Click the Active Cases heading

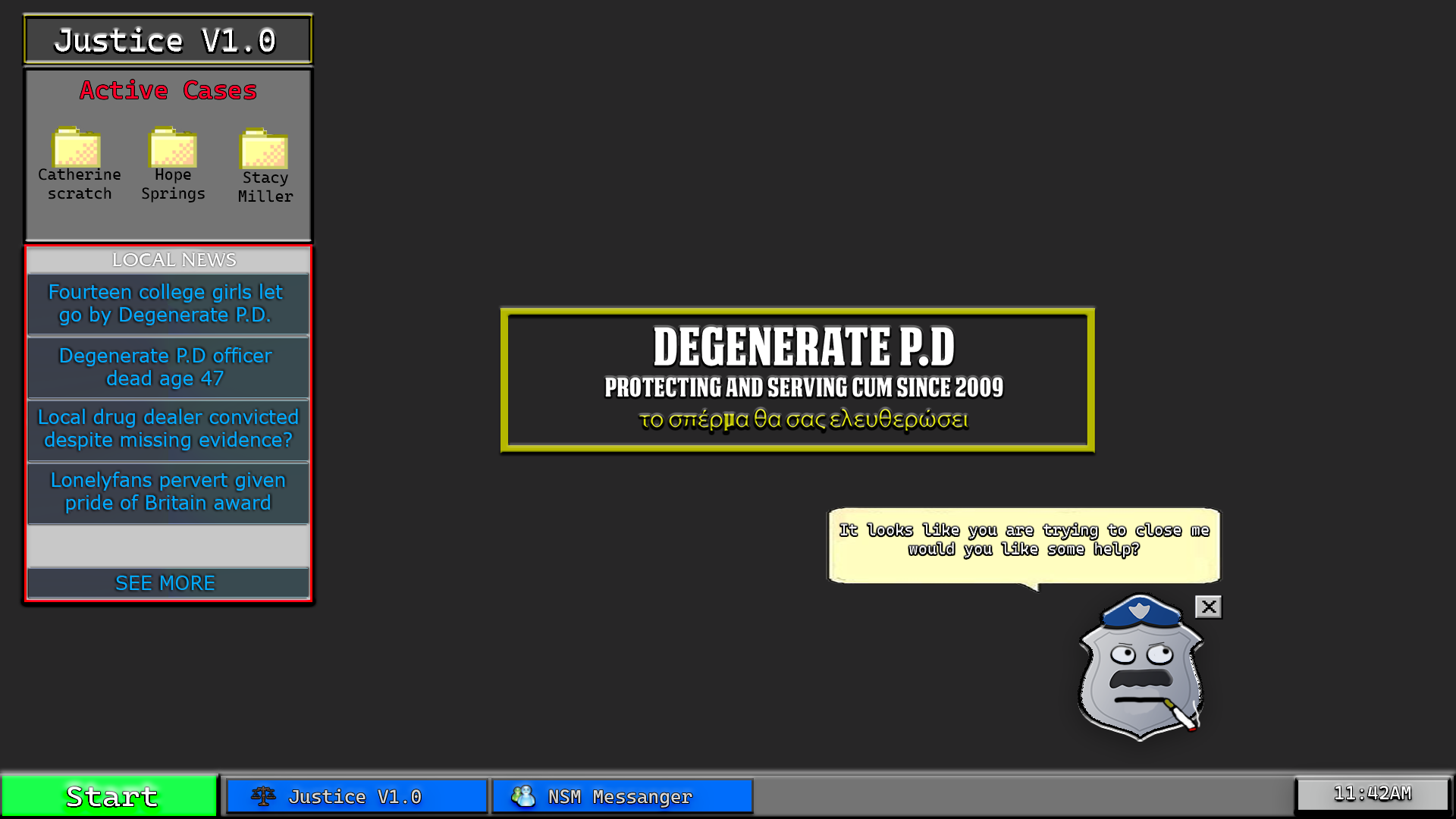click(168, 90)
